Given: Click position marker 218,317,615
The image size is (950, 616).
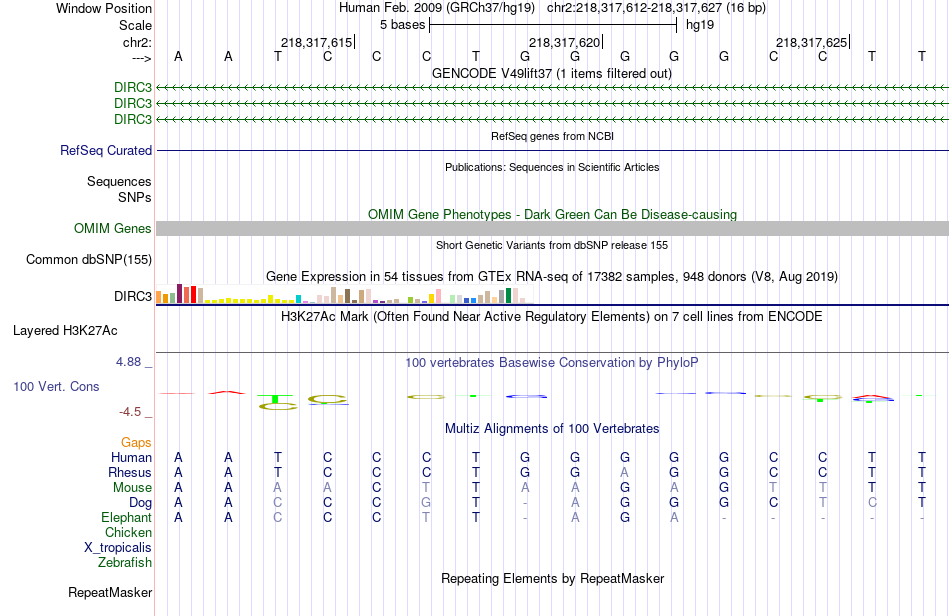Looking at the screenshot, I should pyautogui.click(x=316, y=42).
